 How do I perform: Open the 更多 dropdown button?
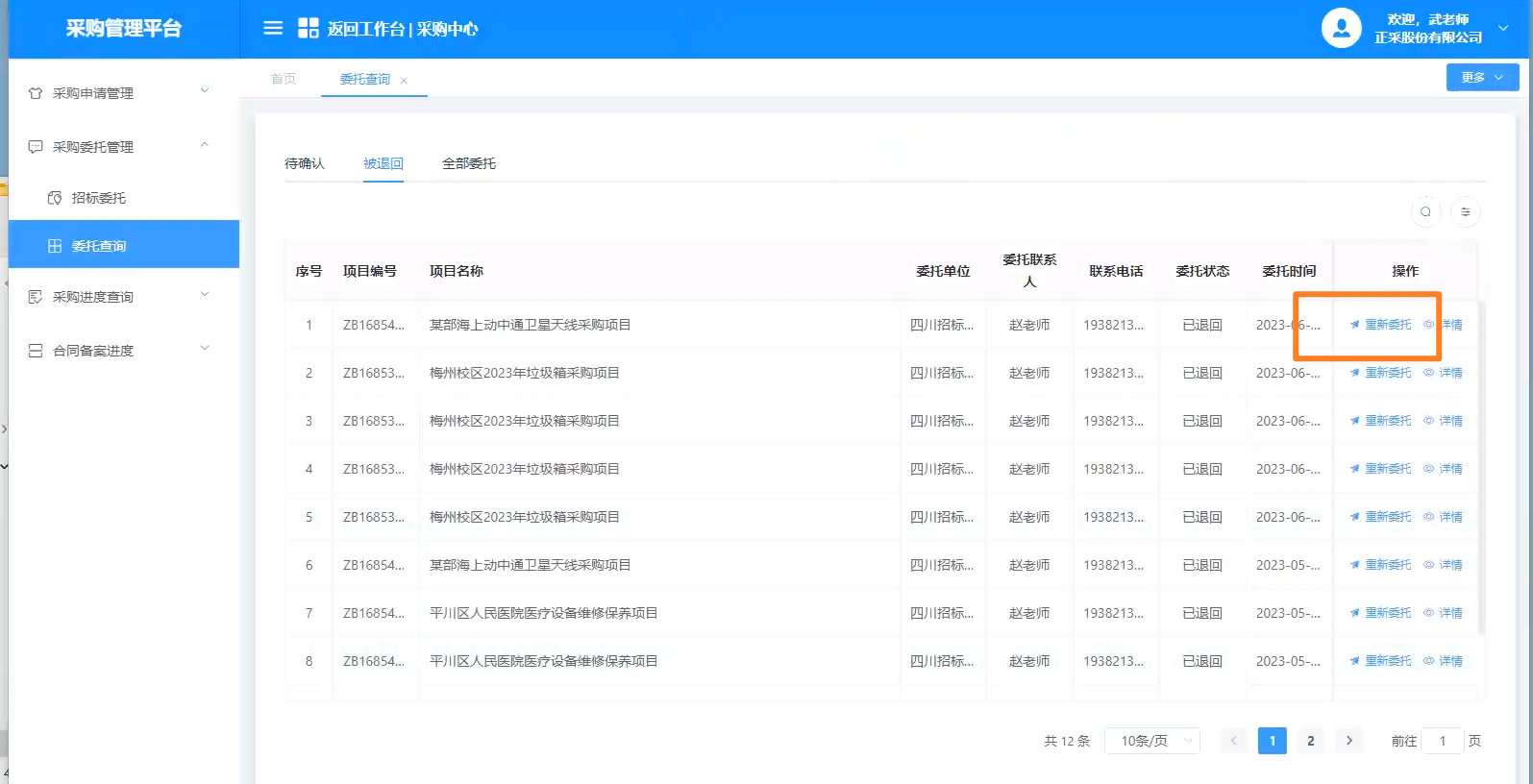coord(1482,78)
